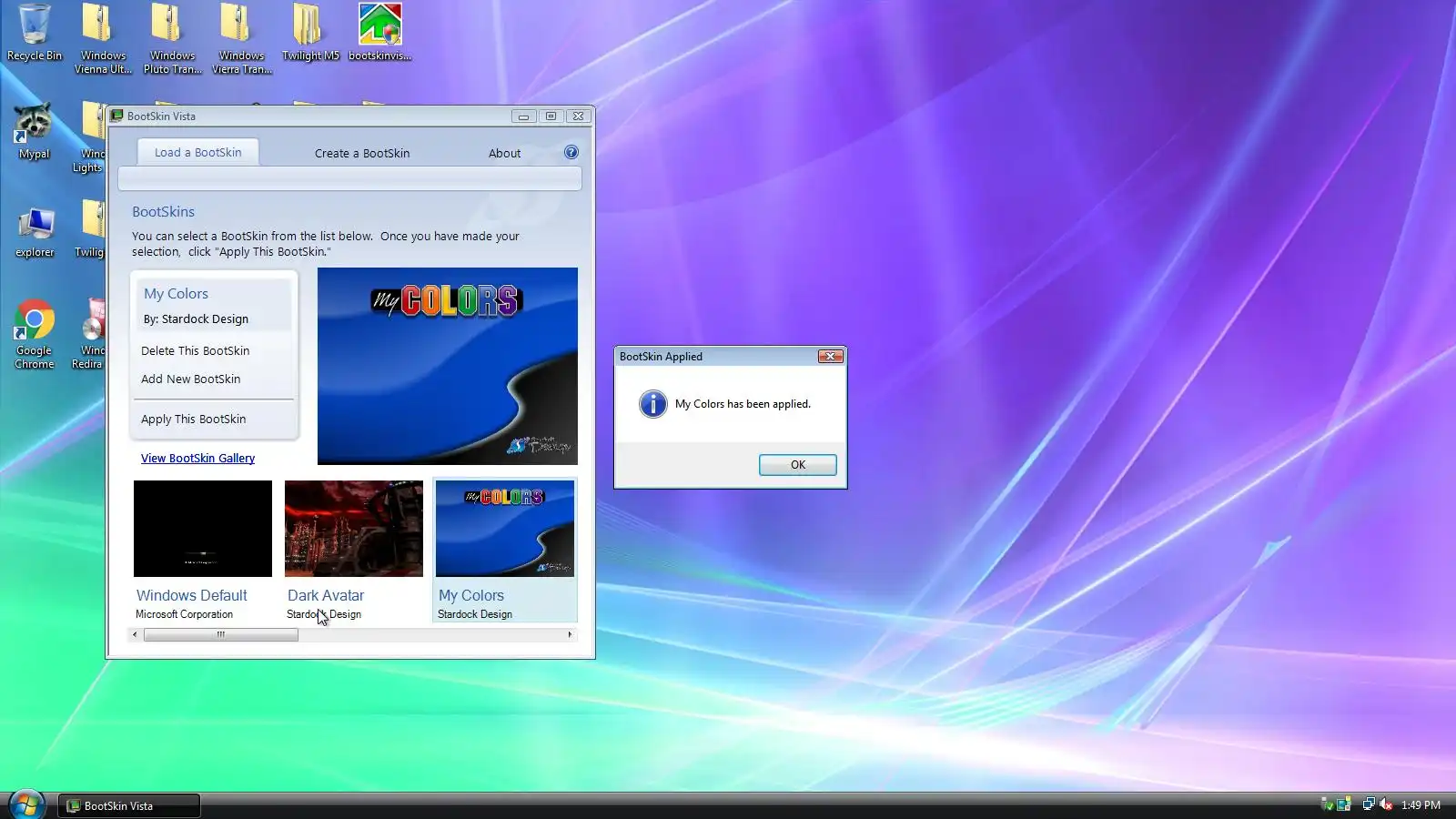Open the Recycle Bin desktop icon
1456x819 pixels.
(35, 32)
